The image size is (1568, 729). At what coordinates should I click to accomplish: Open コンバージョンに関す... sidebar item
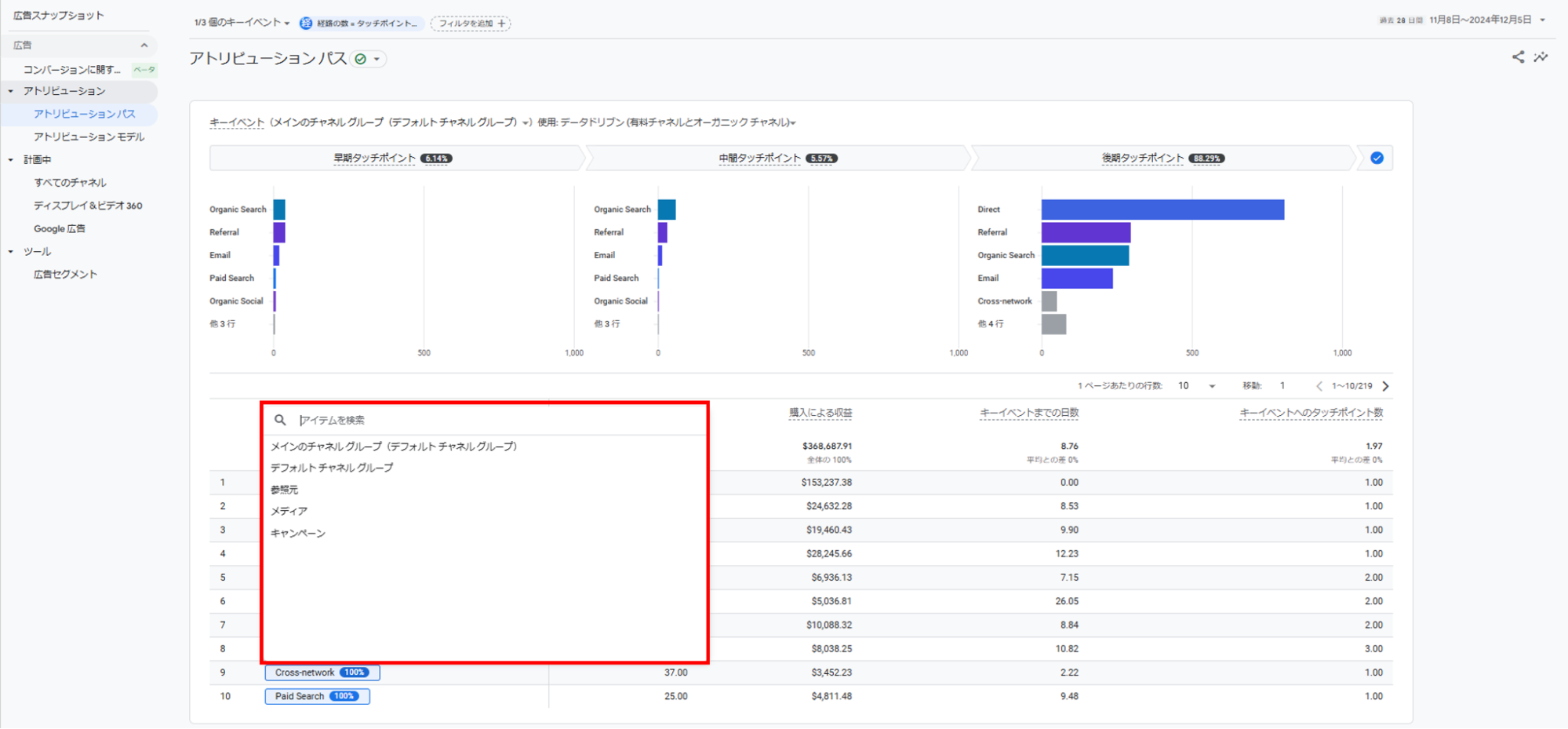(71, 70)
